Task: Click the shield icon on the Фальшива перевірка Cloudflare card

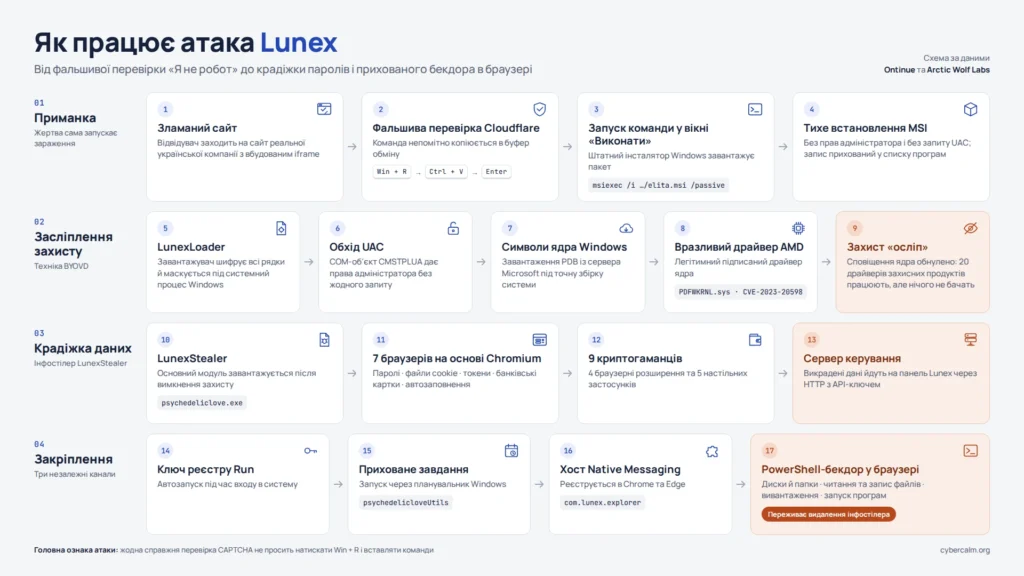Action: (x=539, y=109)
